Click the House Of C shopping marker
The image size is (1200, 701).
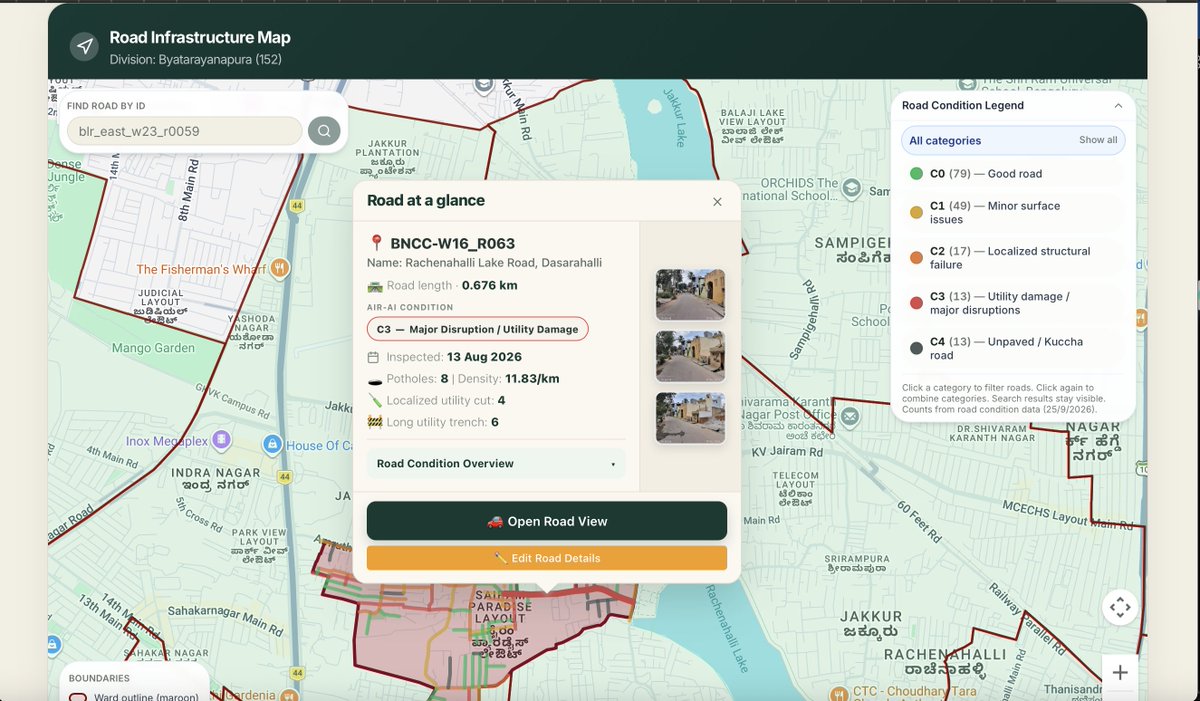tap(272, 443)
